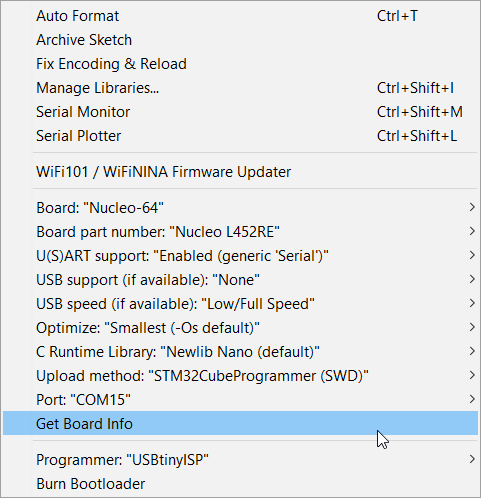Expand the Port "COM15" submenu
Viewport: 481px width, 498px height.
(240, 400)
